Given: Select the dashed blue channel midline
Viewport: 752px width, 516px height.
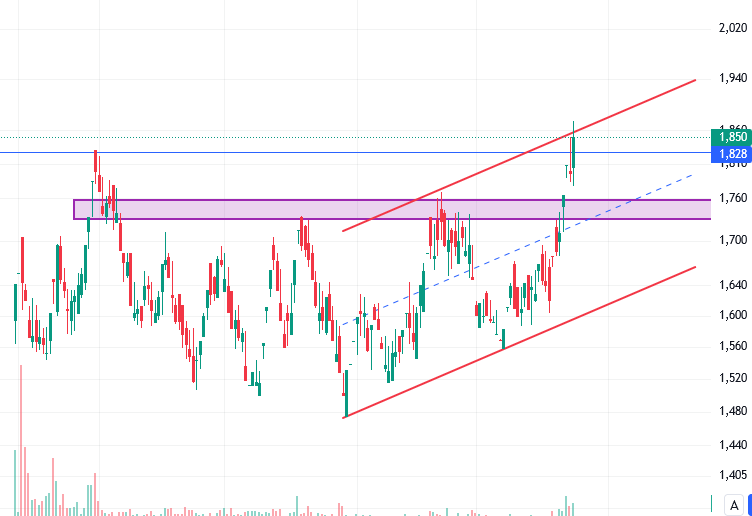Looking at the screenshot, I should pos(517,250).
